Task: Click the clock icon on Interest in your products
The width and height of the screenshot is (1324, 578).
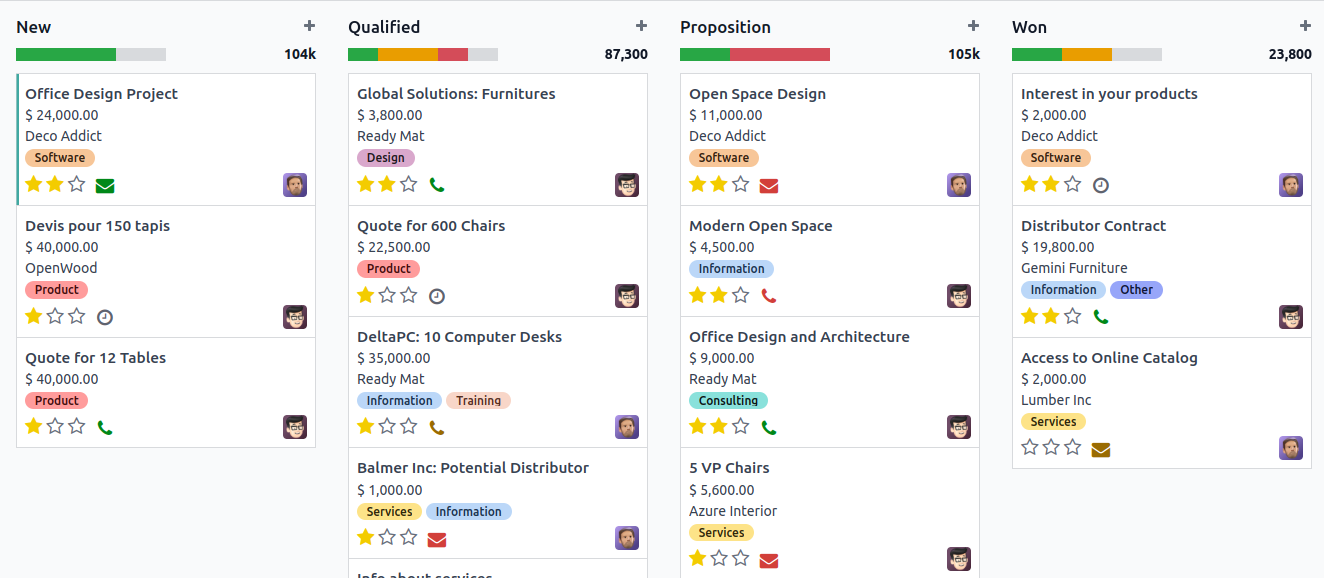Action: click(1101, 185)
